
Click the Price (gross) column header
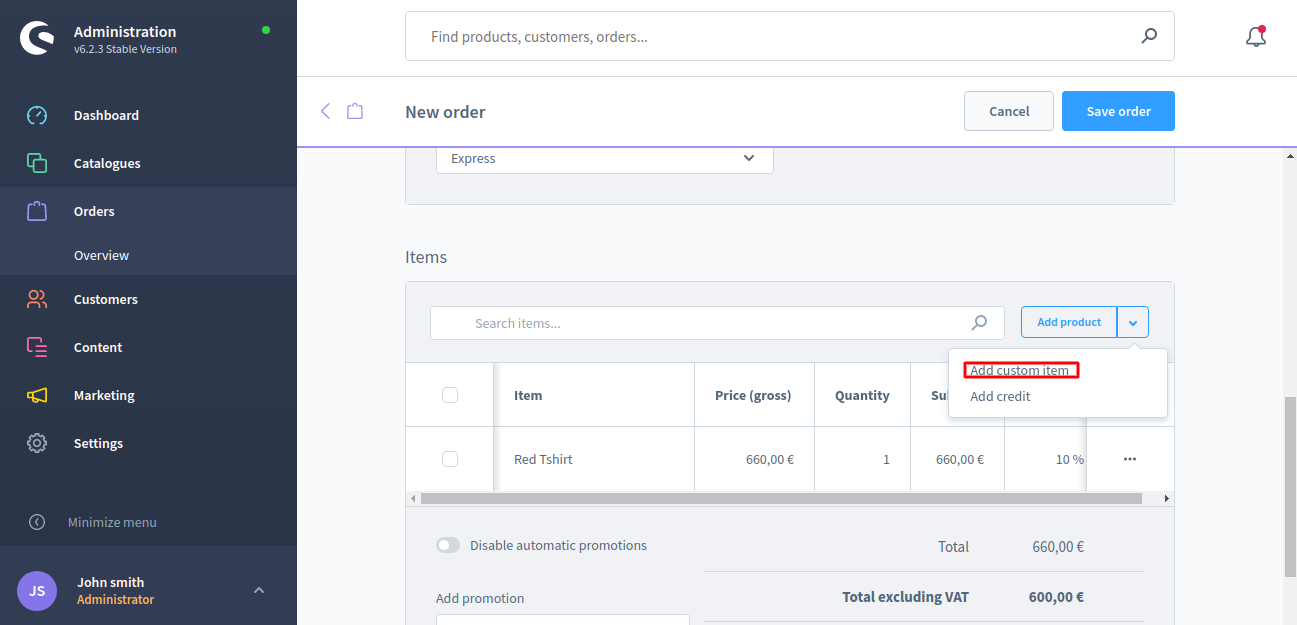coord(753,395)
